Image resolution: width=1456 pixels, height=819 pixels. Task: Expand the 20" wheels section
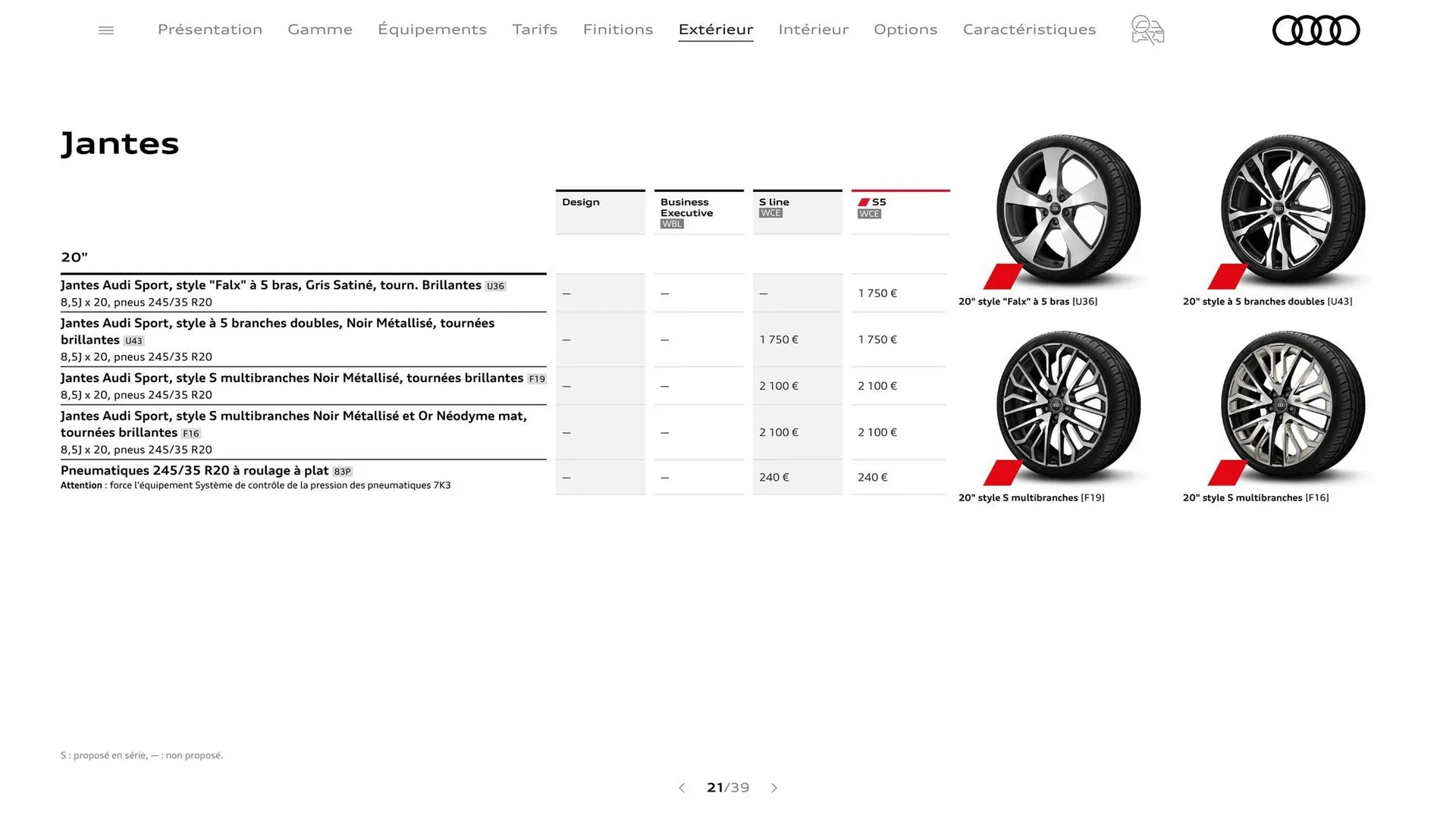[74, 257]
